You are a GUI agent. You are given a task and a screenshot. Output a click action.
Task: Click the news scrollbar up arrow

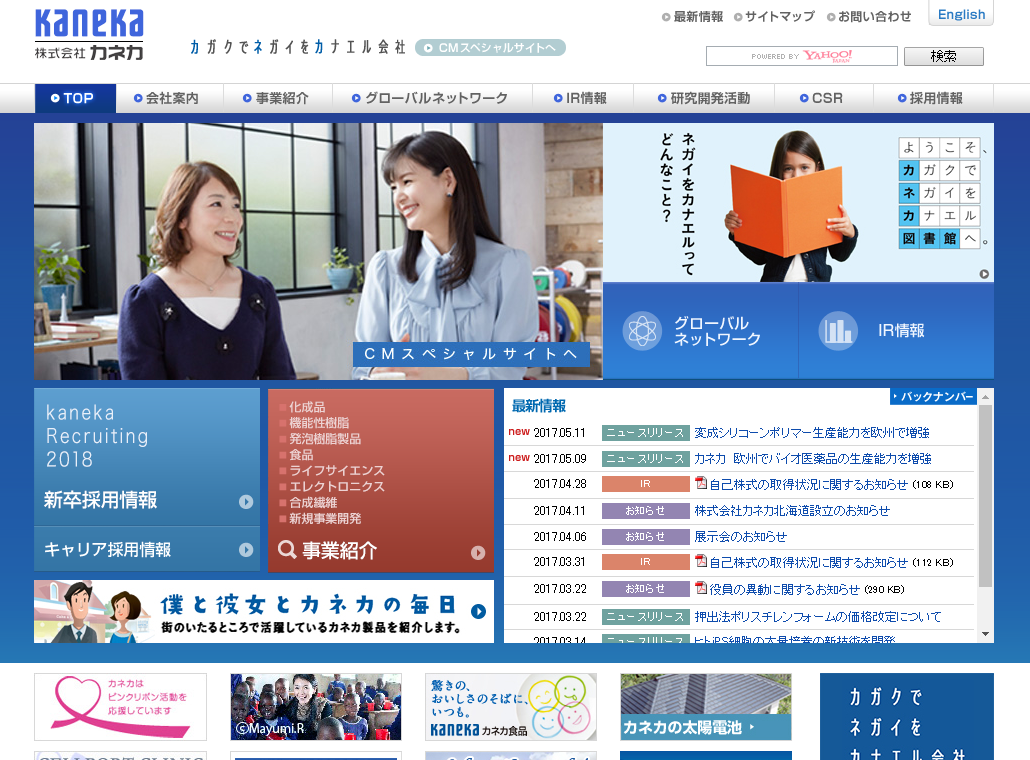(985, 397)
